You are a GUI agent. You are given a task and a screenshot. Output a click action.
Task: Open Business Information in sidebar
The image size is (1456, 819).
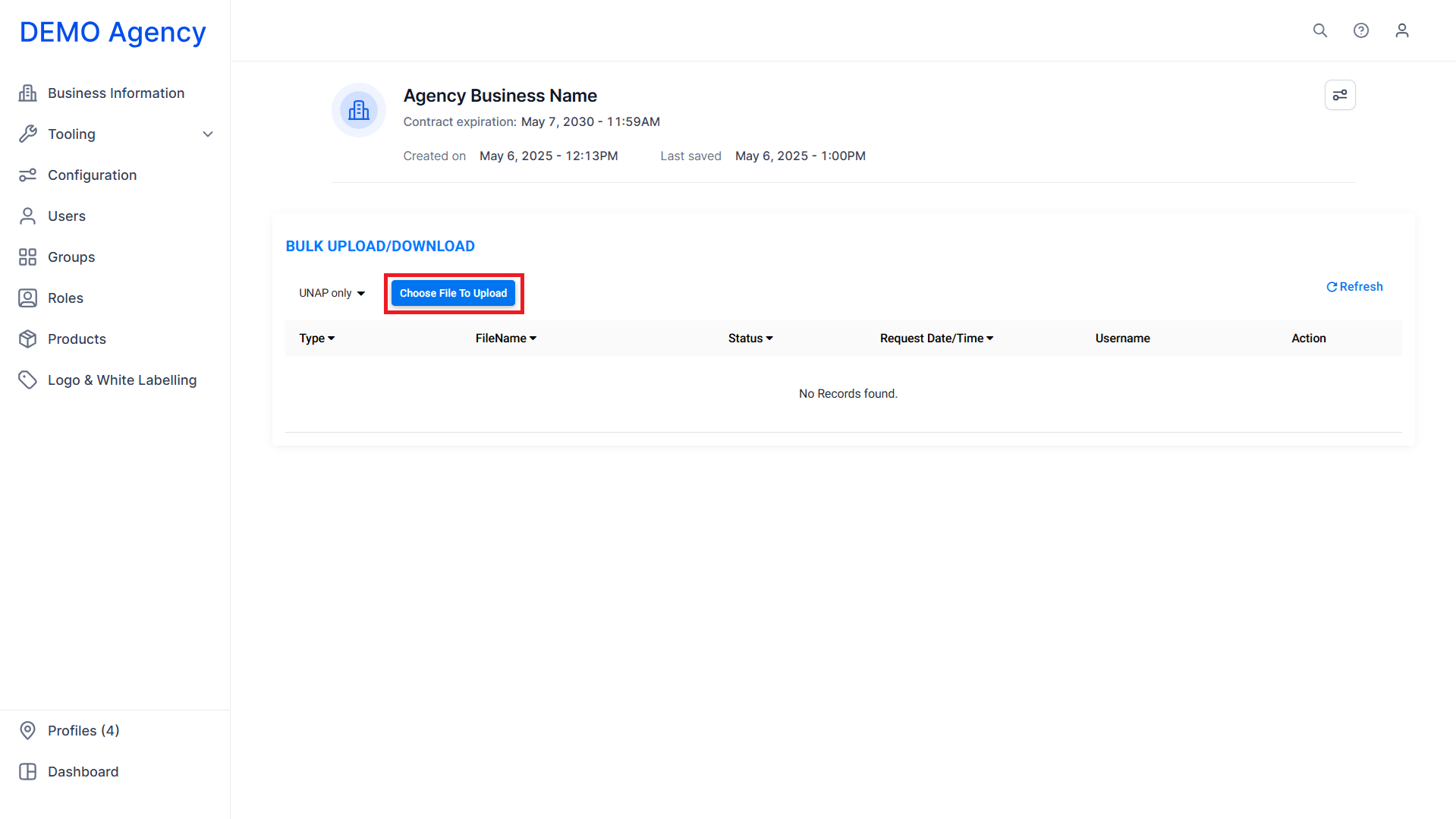tap(115, 93)
